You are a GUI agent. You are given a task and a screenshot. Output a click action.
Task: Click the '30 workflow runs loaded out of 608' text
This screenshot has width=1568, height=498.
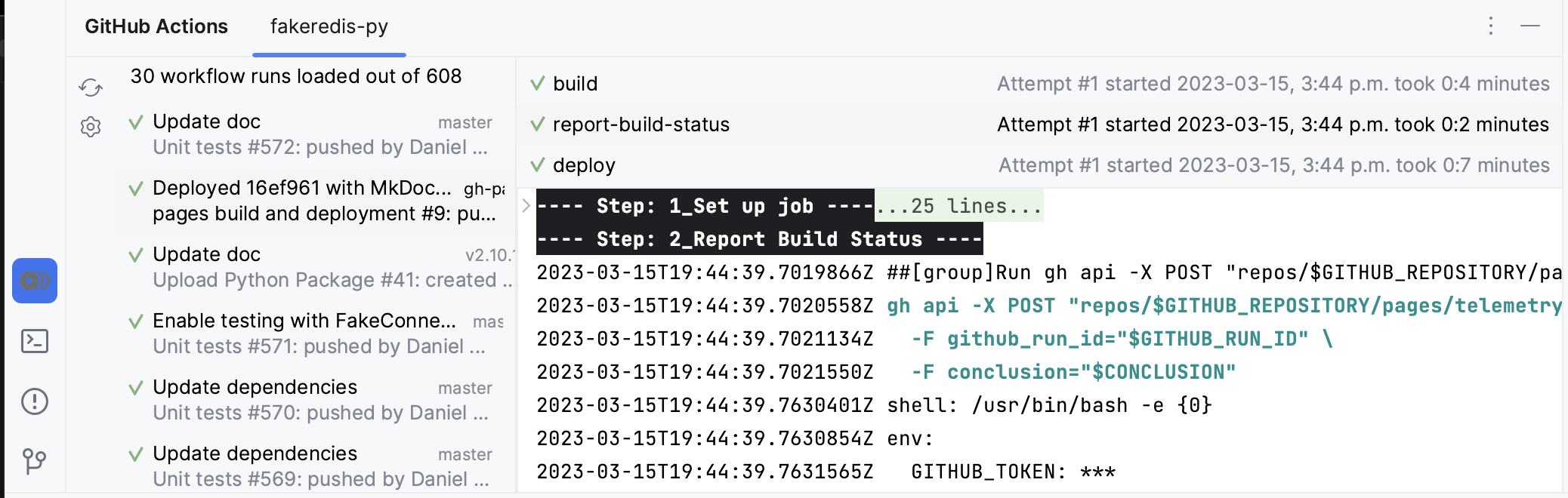coord(295,76)
